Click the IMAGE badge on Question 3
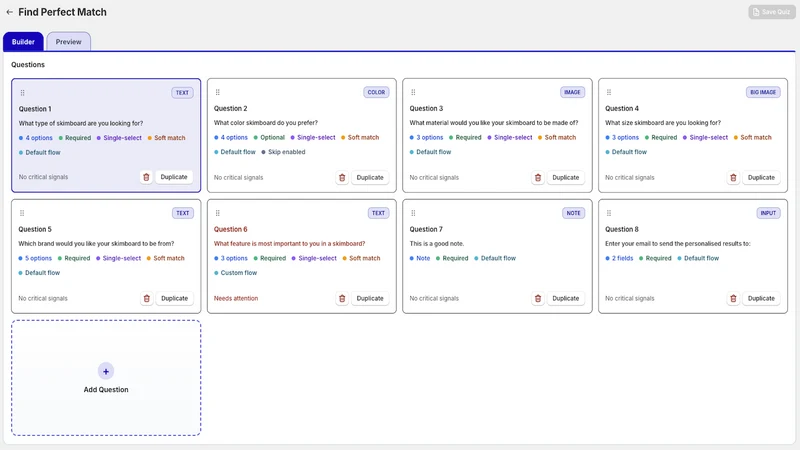Viewport: 800px width, 450px height. [x=572, y=92]
